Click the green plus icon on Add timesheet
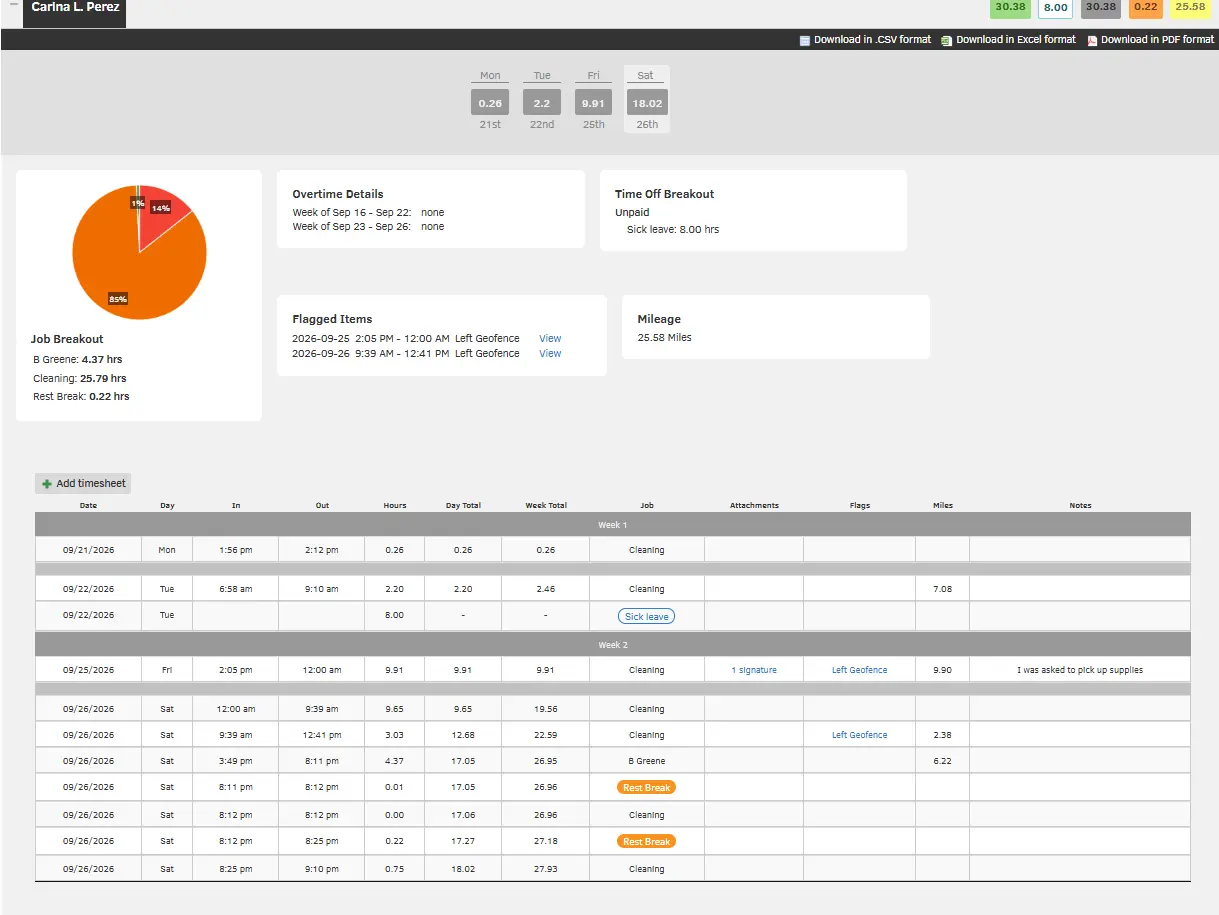This screenshot has width=1219, height=915. click(x=47, y=484)
